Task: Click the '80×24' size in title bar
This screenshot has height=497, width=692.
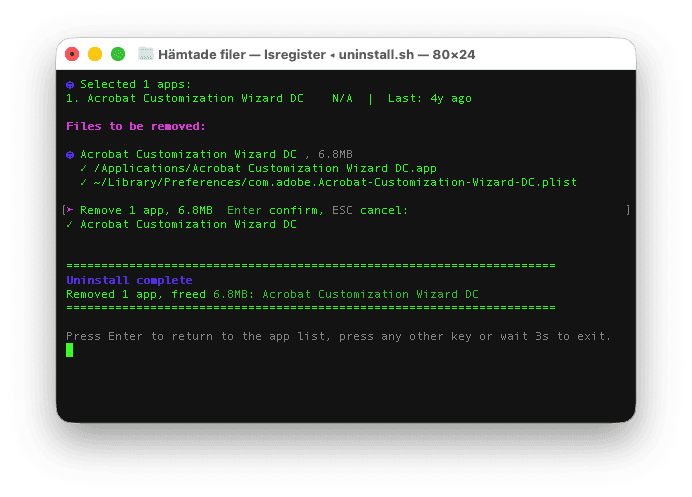Action: (454, 55)
